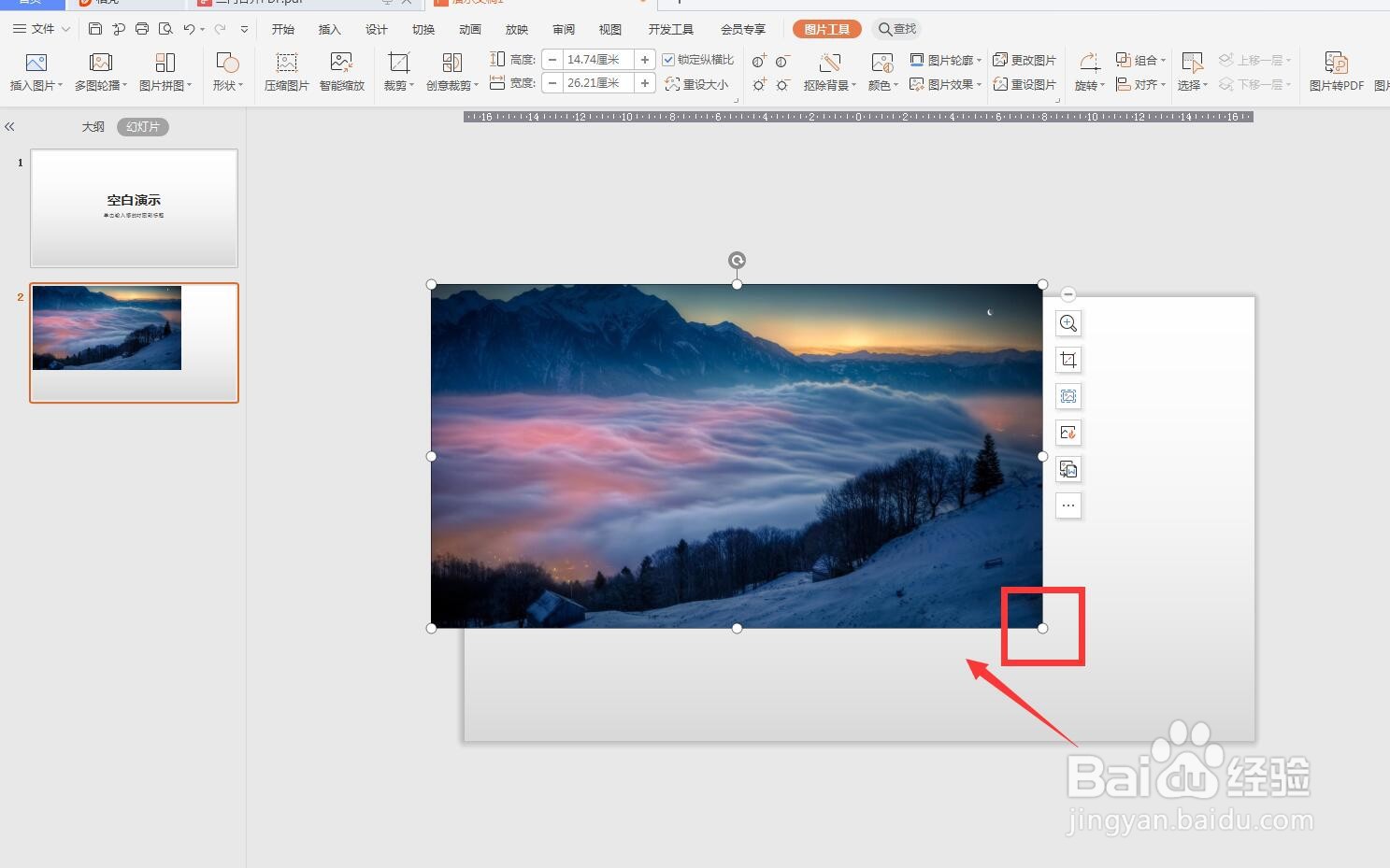This screenshot has width=1390, height=868.
Task: Click the floating zoom-in magnifier icon beside image
Action: tap(1068, 323)
